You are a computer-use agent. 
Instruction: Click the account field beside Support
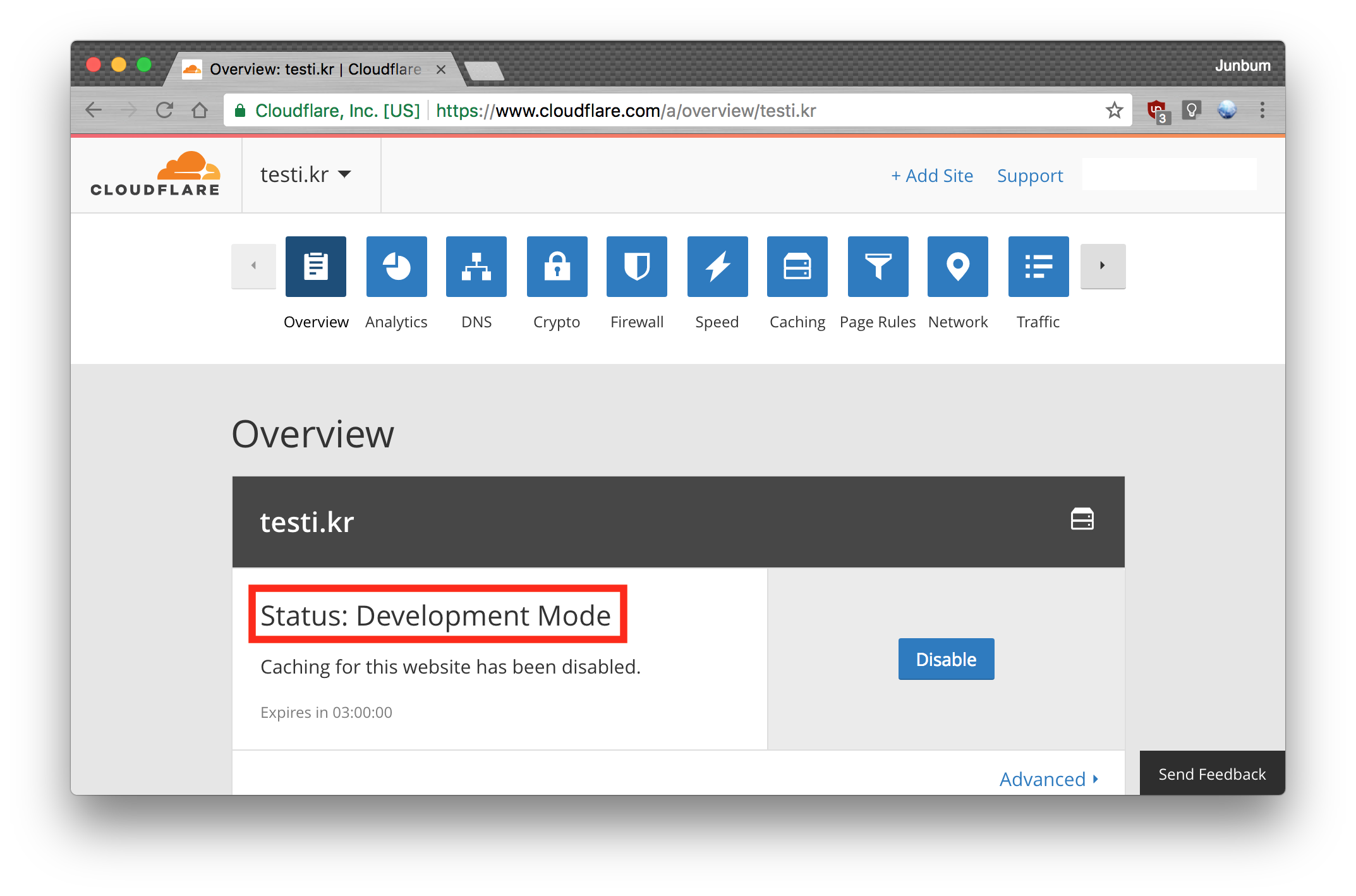tap(1169, 174)
